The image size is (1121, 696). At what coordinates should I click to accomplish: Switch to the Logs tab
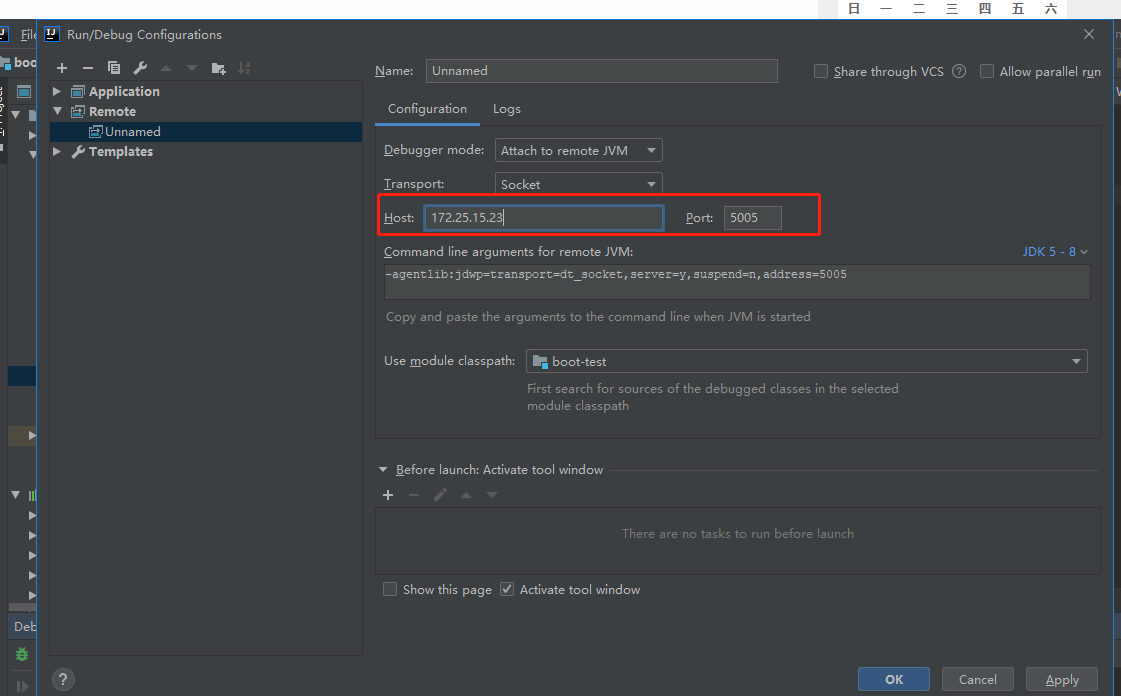(506, 109)
